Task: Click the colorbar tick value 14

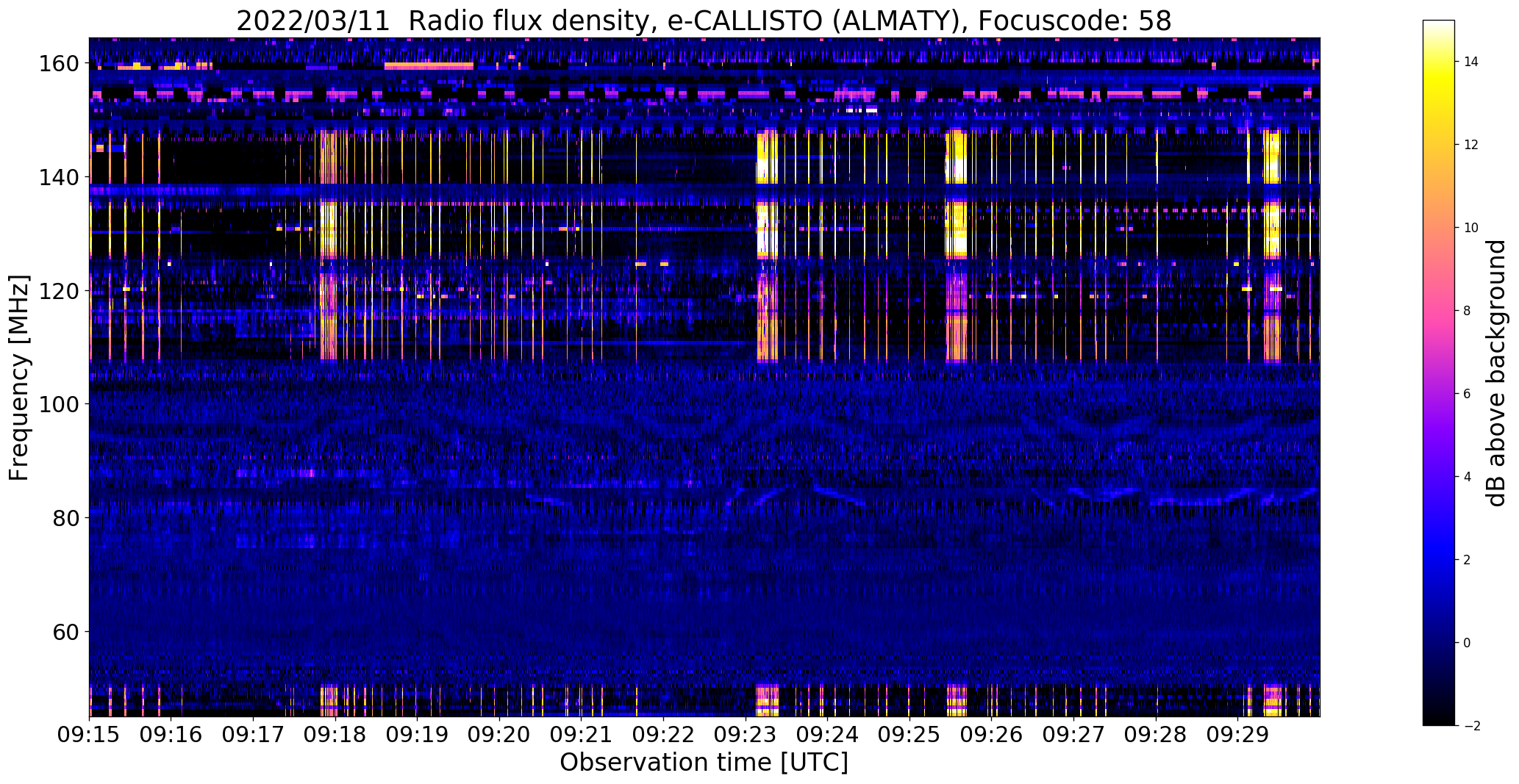Action: [x=1471, y=62]
